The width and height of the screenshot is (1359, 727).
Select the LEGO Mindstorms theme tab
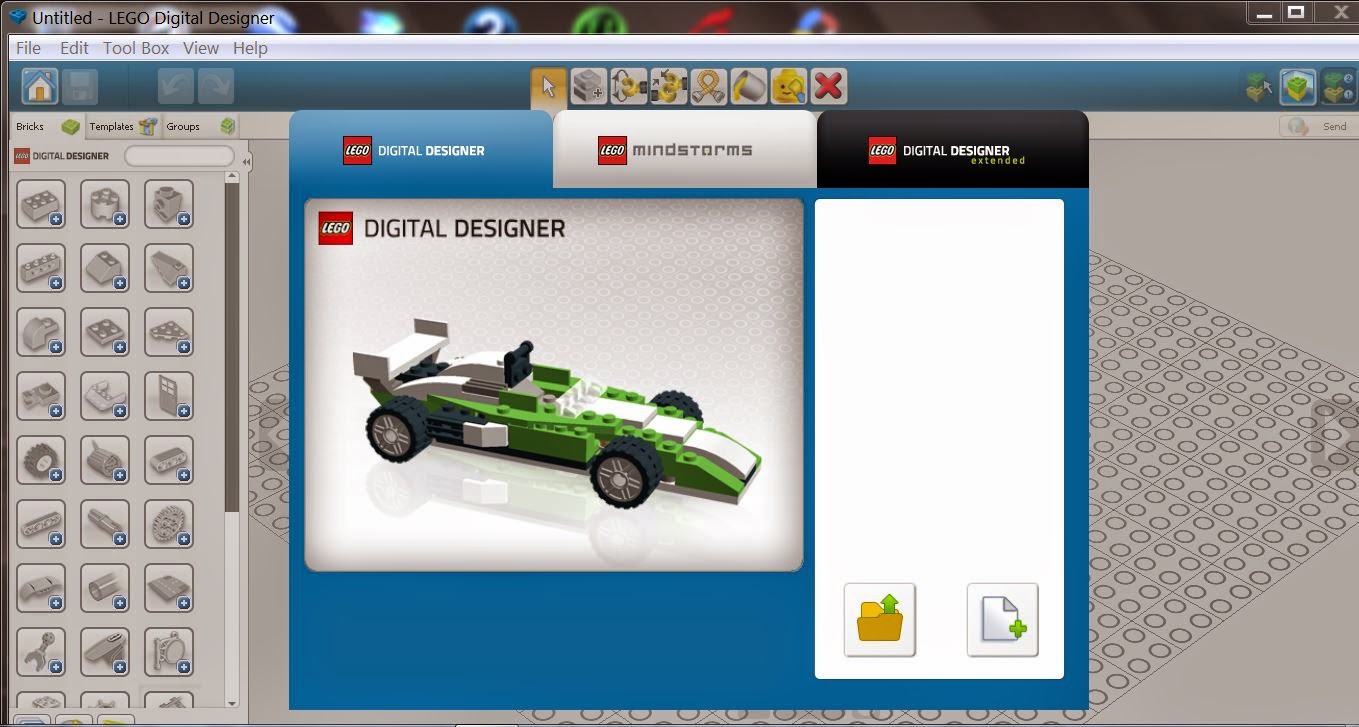tap(685, 150)
